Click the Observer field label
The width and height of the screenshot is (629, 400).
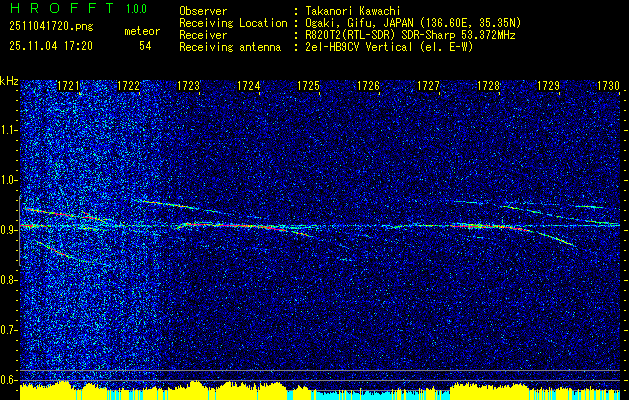click(x=203, y=12)
